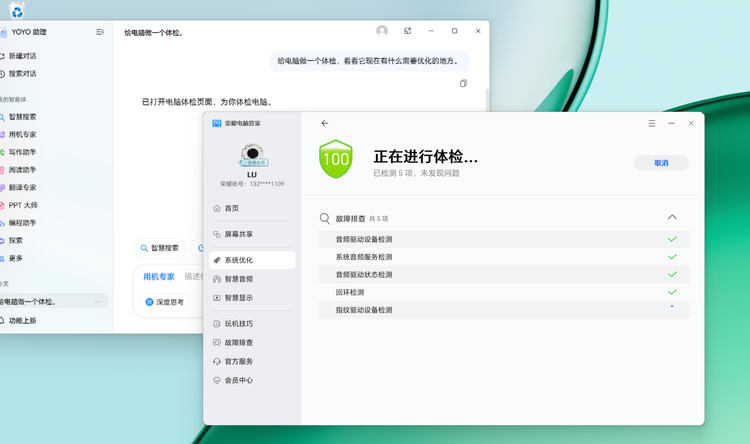The image size is (750, 444).
Task: Click the green 100 score shield
Action: 336,159
